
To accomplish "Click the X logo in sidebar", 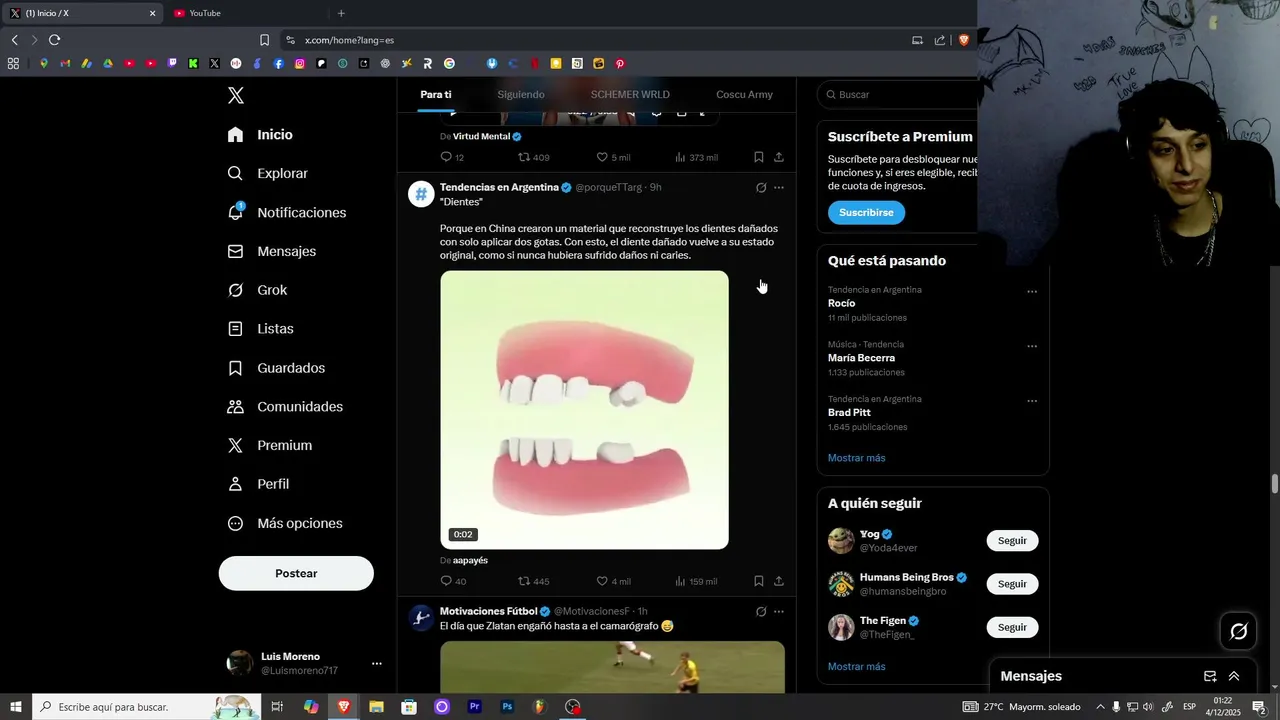I will pyautogui.click(x=236, y=96).
